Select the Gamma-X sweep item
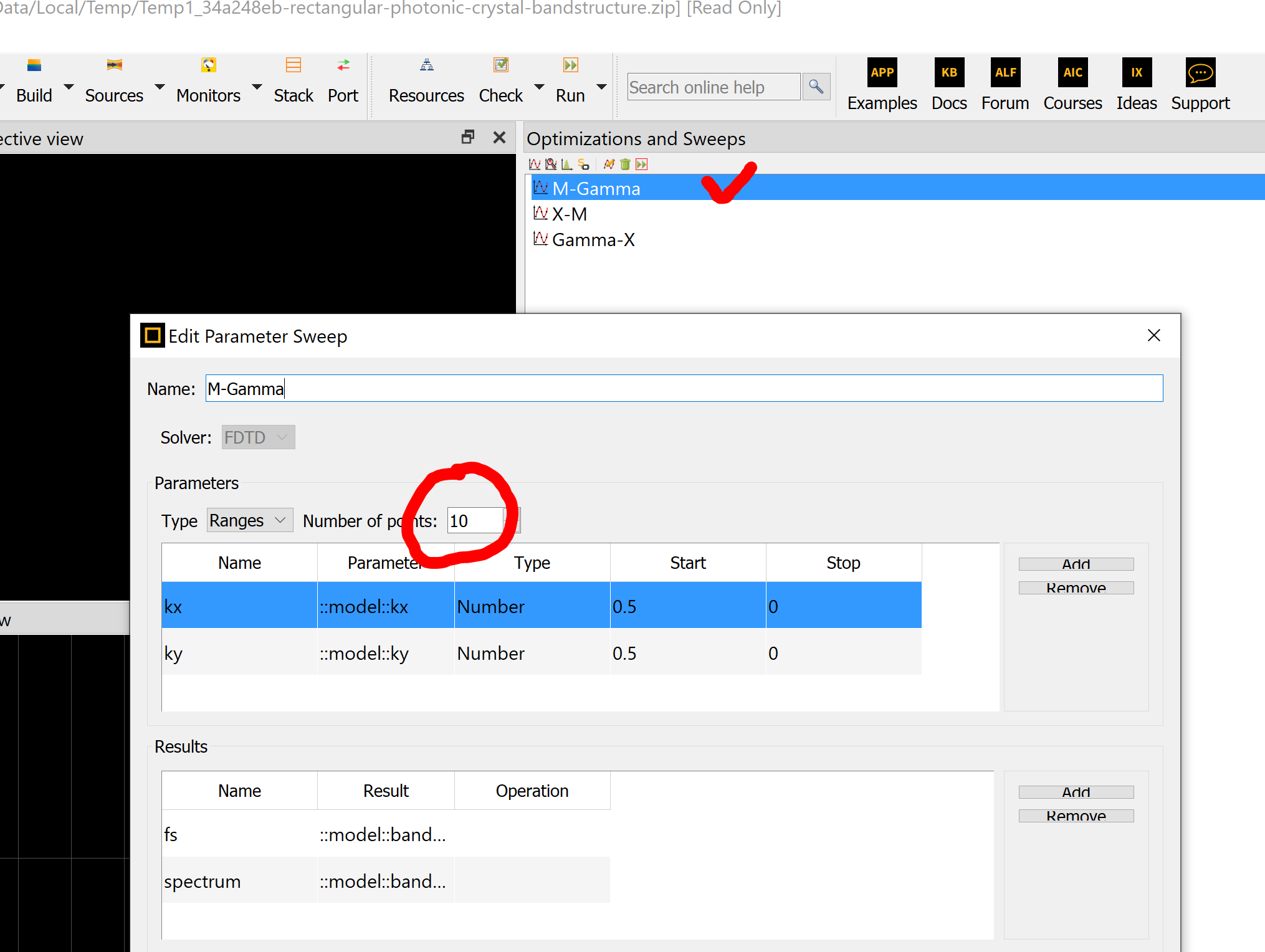1265x952 pixels. [x=593, y=240]
